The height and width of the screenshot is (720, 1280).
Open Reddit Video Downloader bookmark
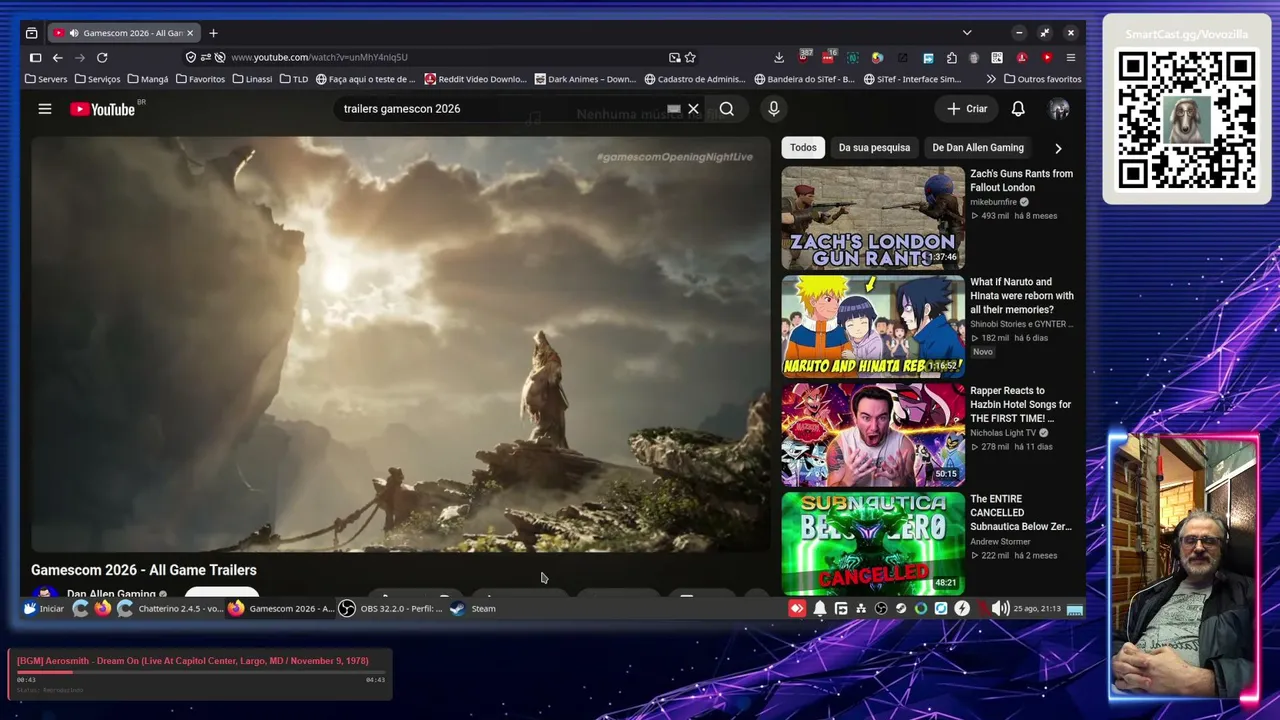(x=476, y=79)
